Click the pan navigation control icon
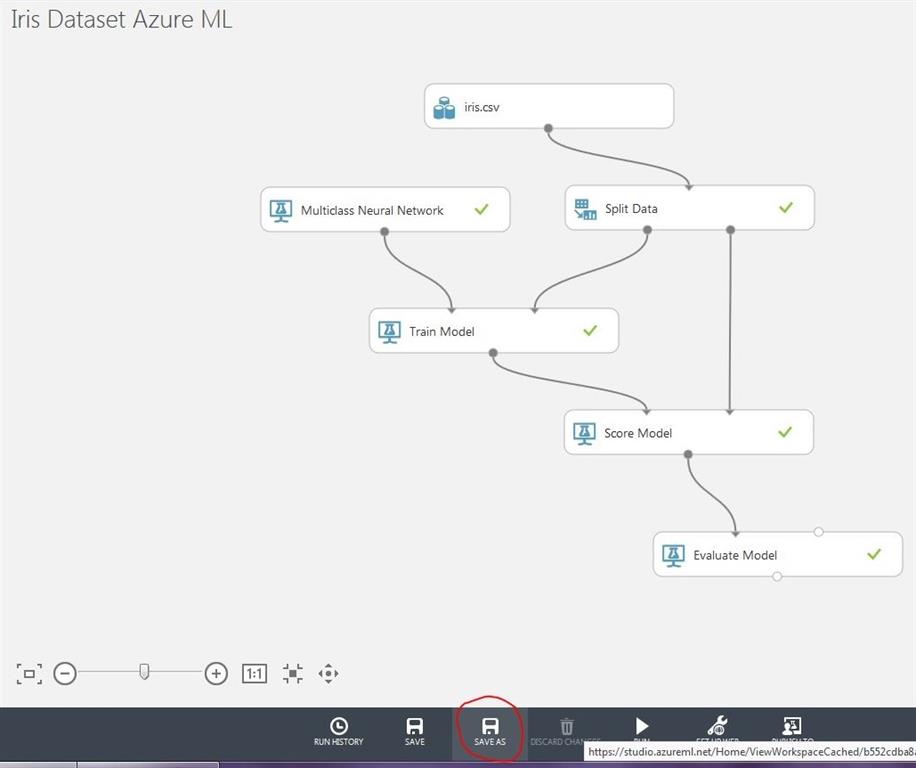916x768 pixels. [x=328, y=673]
